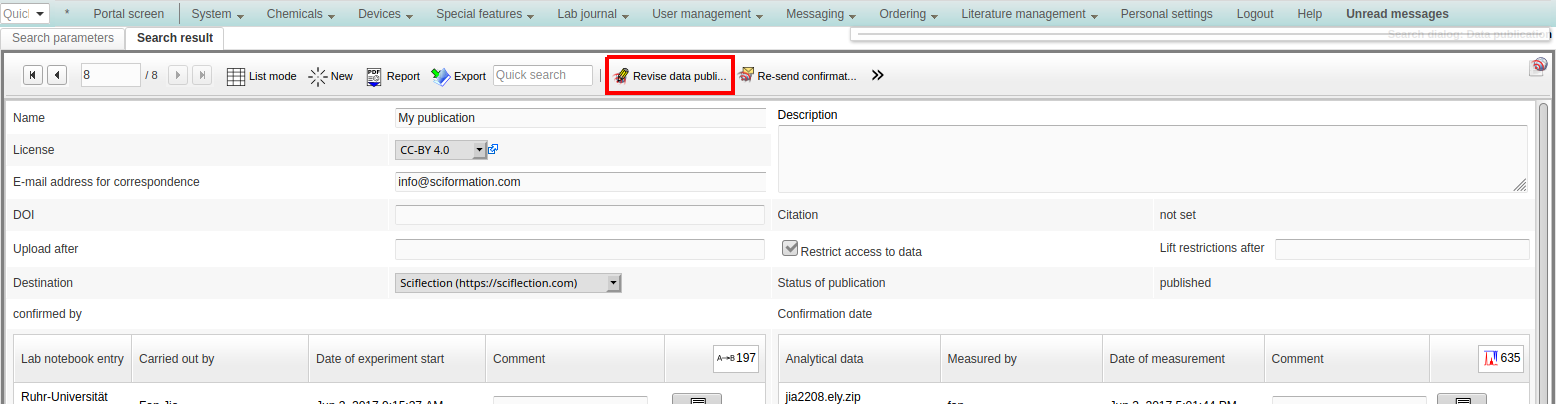
Task: Click the Quick search input field
Action: click(x=543, y=76)
